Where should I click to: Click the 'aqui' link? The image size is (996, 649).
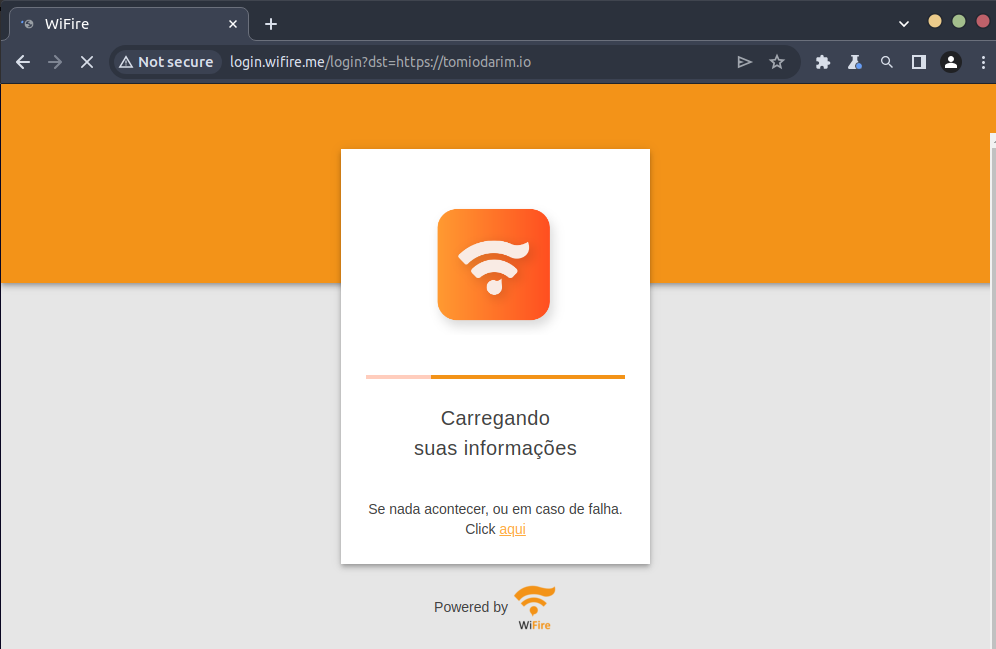pos(513,529)
